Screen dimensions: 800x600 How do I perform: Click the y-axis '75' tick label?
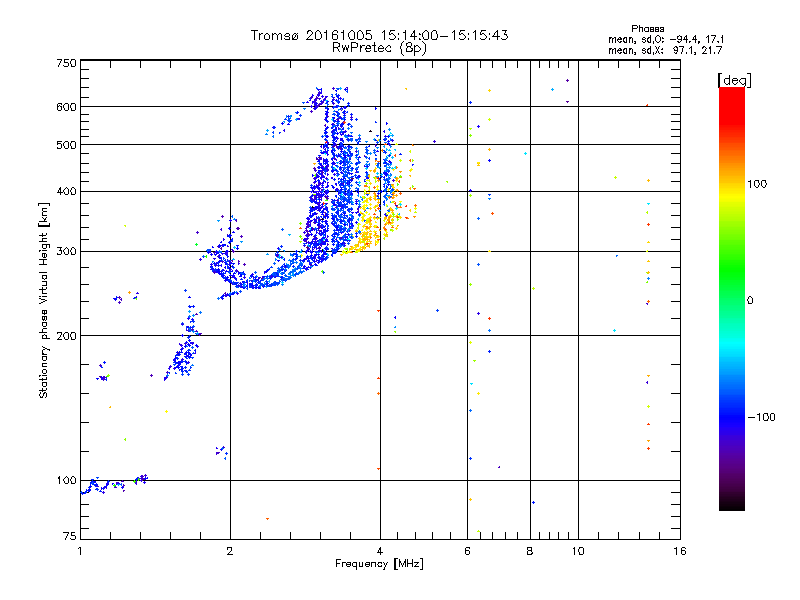pos(70,536)
